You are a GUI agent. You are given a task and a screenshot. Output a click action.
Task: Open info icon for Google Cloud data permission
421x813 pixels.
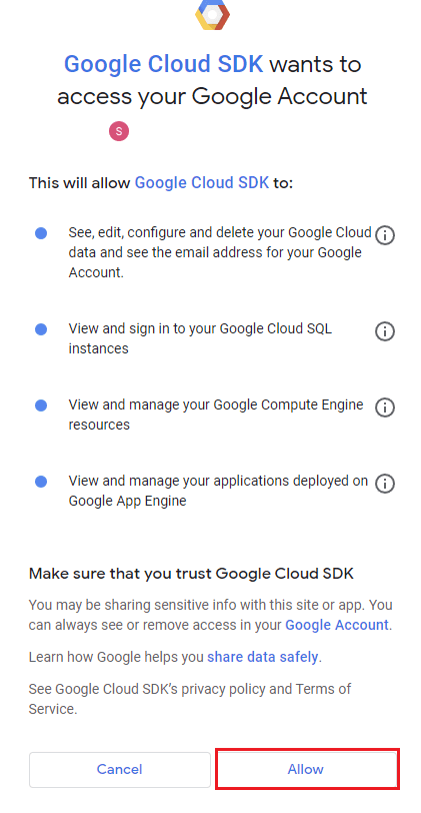coord(385,235)
